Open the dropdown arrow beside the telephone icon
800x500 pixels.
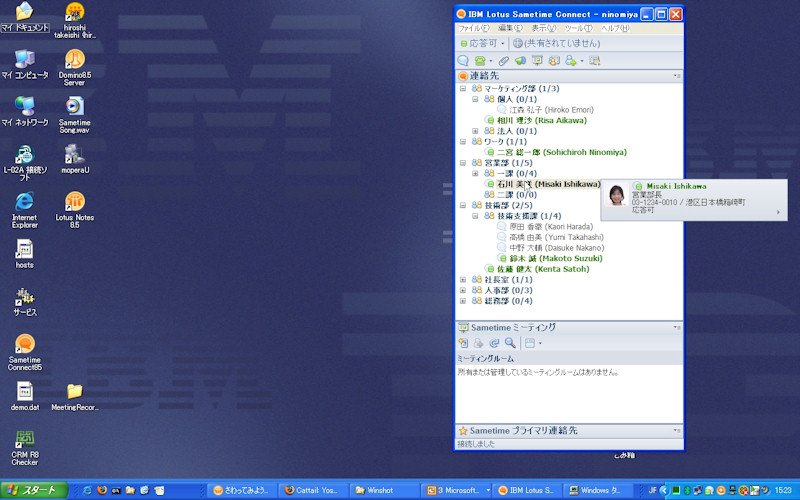(x=490, y=61)
